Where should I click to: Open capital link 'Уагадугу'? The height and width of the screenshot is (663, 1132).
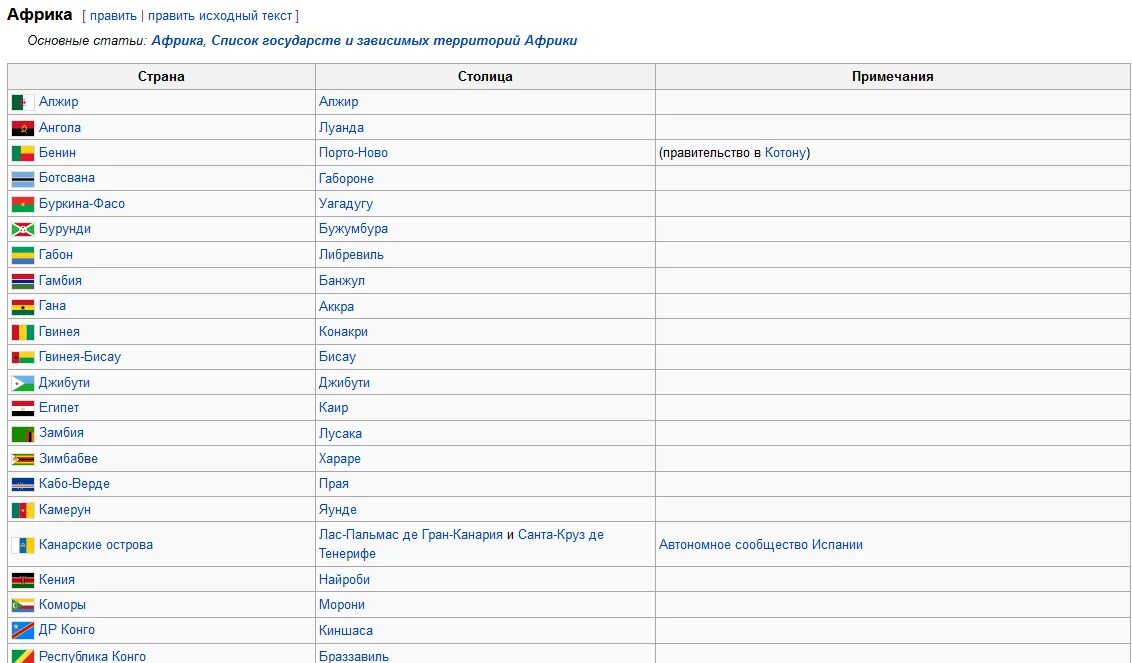coord(346,204)
